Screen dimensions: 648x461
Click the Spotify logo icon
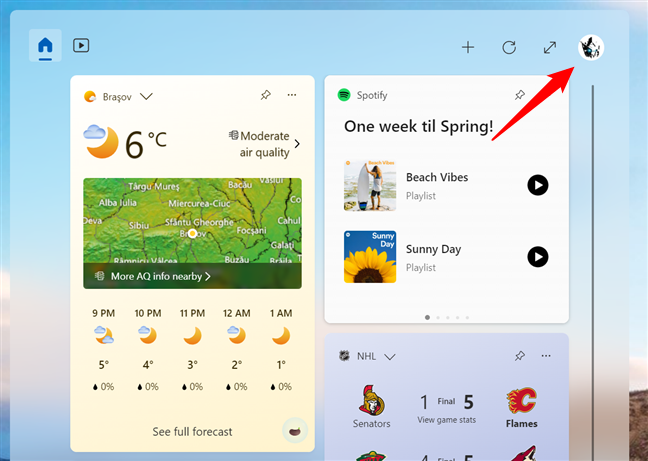coord(344,95)
